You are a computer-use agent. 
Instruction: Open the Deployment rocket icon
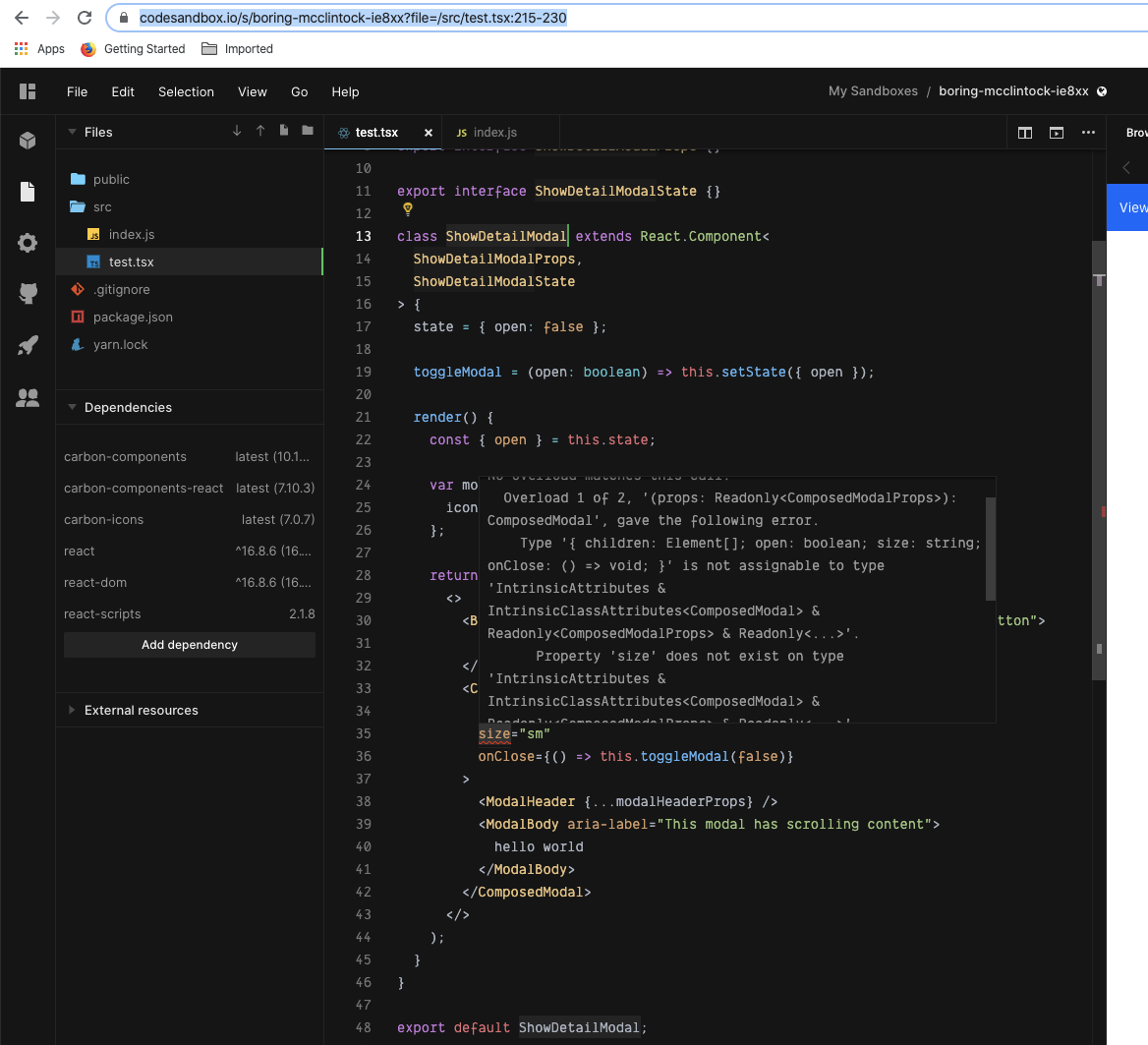click(28, 345)
